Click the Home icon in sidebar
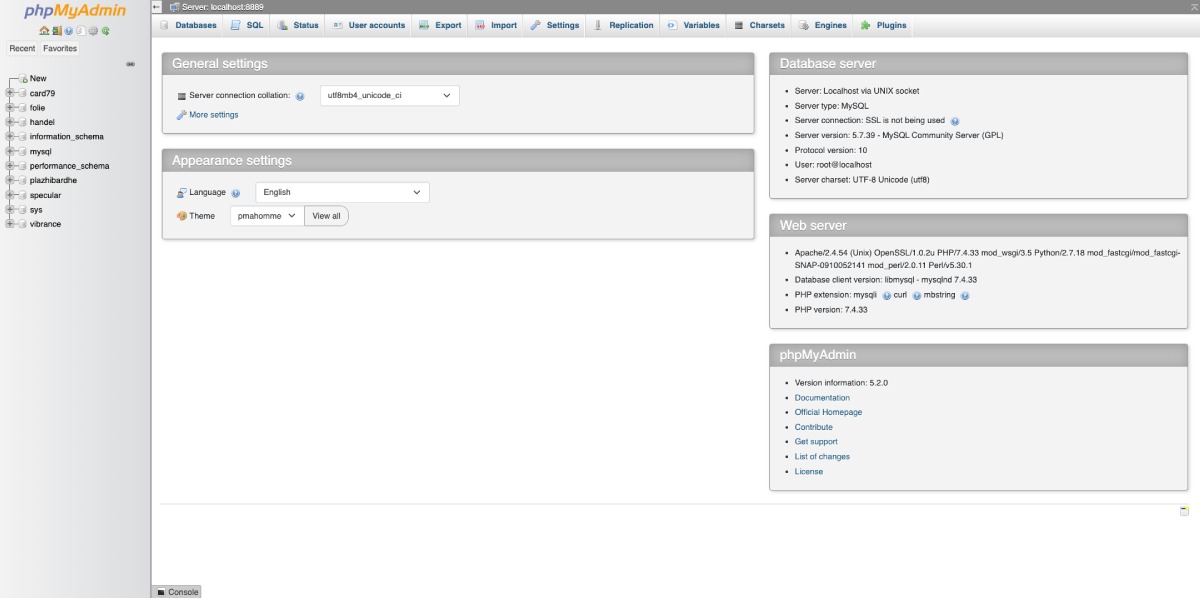The image size is (1200, 598). (44, 31)
